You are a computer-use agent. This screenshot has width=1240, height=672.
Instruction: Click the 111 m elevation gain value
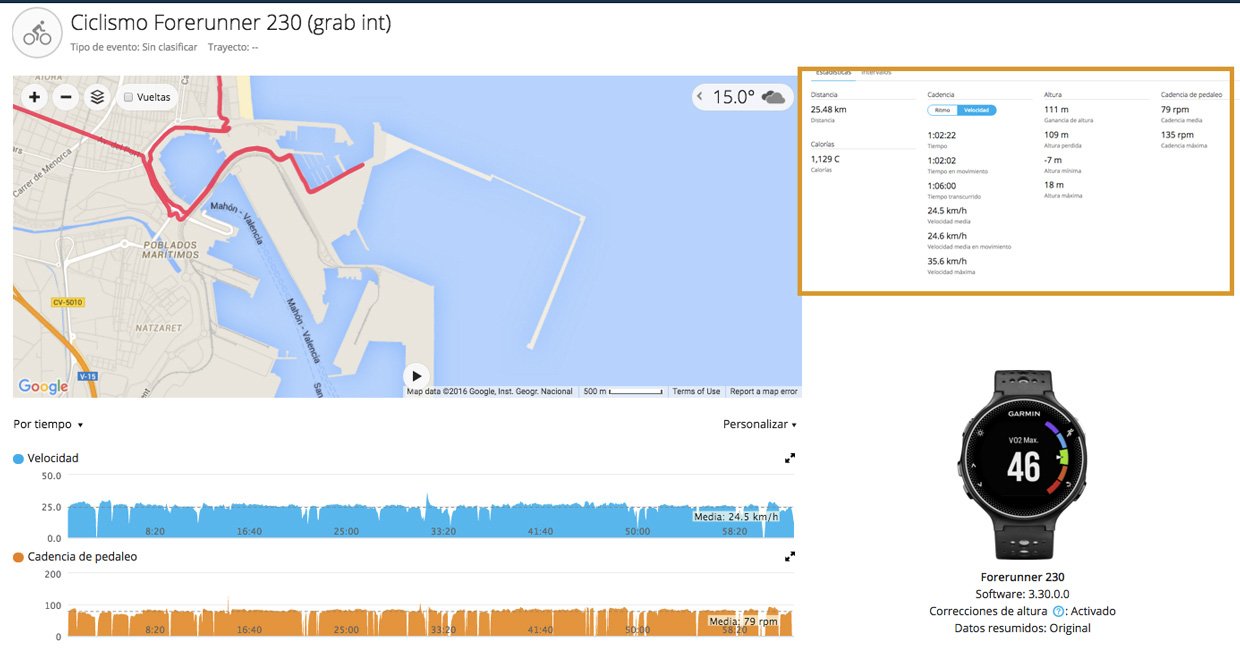pyautogui.click(x=1057, y=109)
